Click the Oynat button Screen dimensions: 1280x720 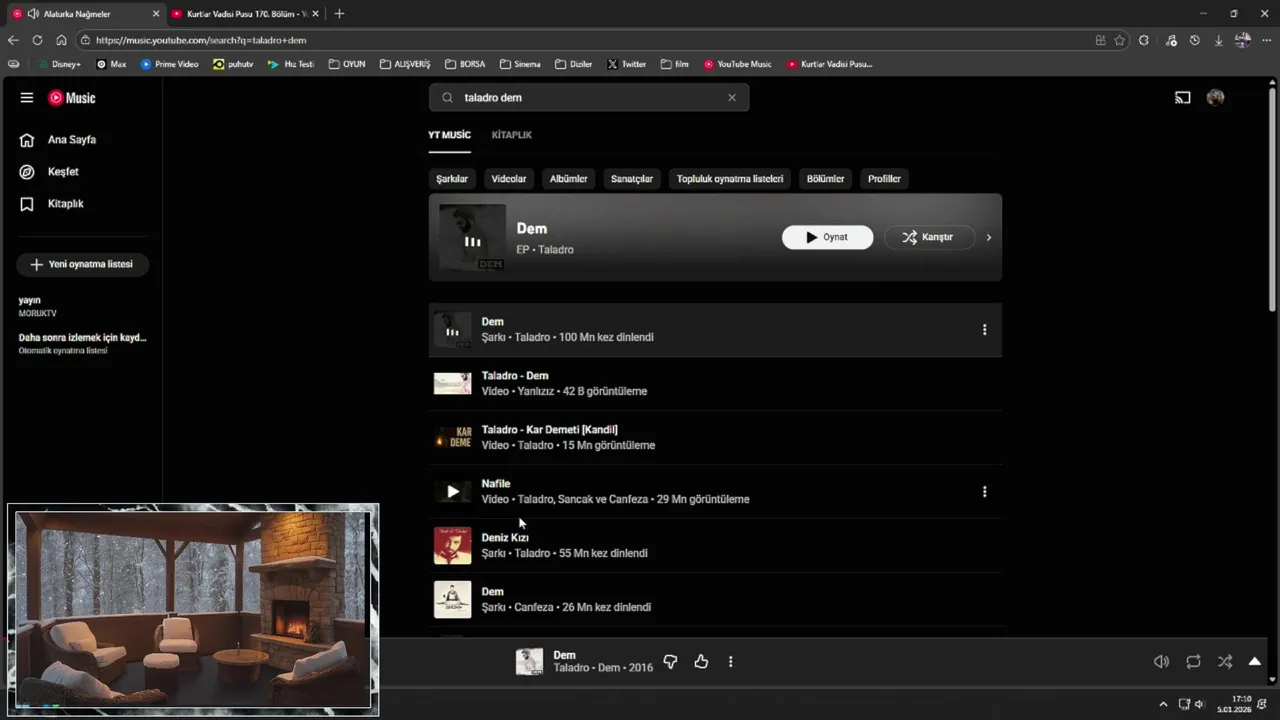(827, 238)
